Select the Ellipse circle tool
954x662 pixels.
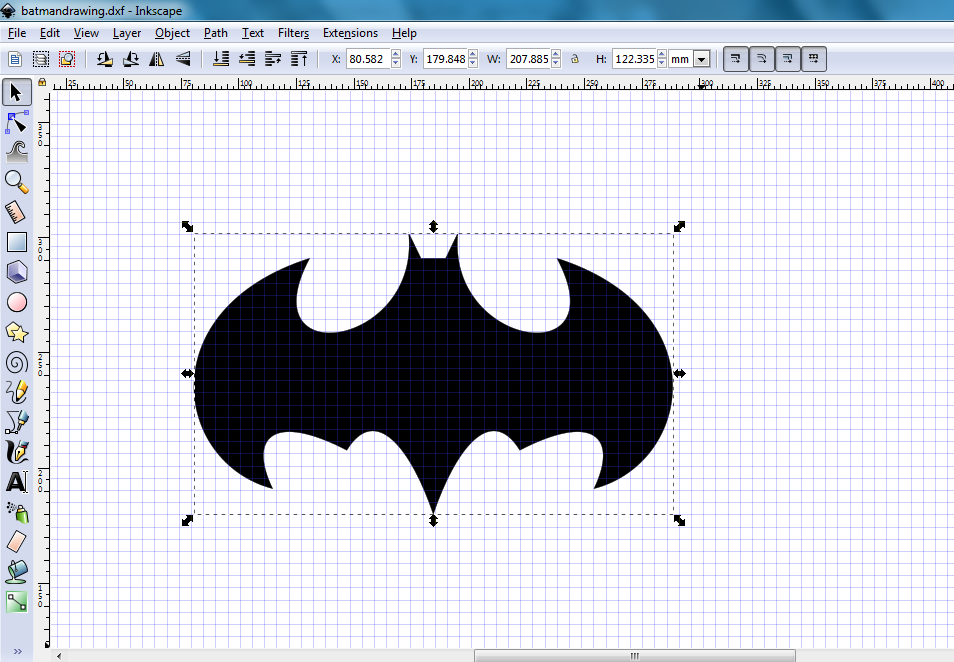coord(16,302)
